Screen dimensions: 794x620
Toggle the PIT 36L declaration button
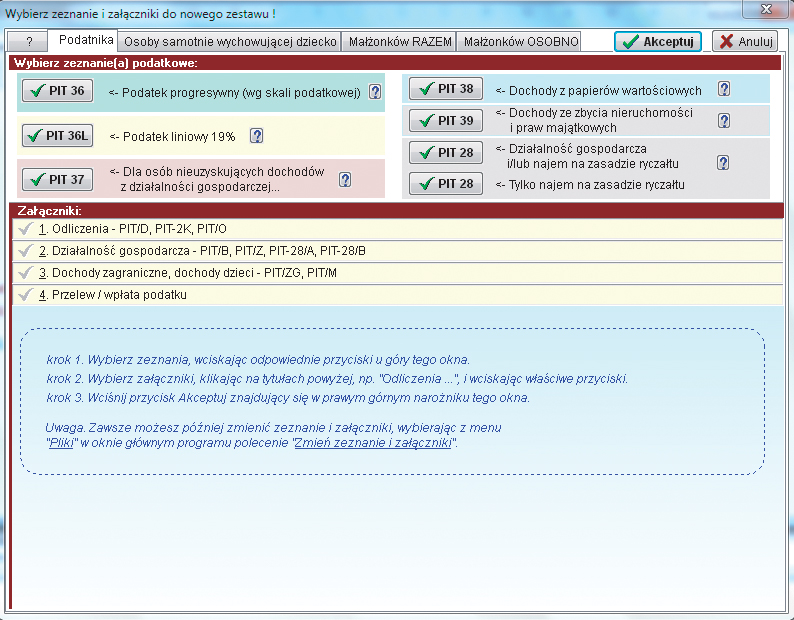pyautogui.click(x=59, y=136)
